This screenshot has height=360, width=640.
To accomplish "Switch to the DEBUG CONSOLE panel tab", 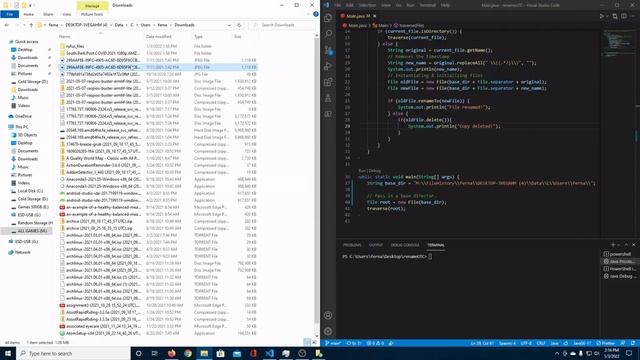I will (405, 245).
